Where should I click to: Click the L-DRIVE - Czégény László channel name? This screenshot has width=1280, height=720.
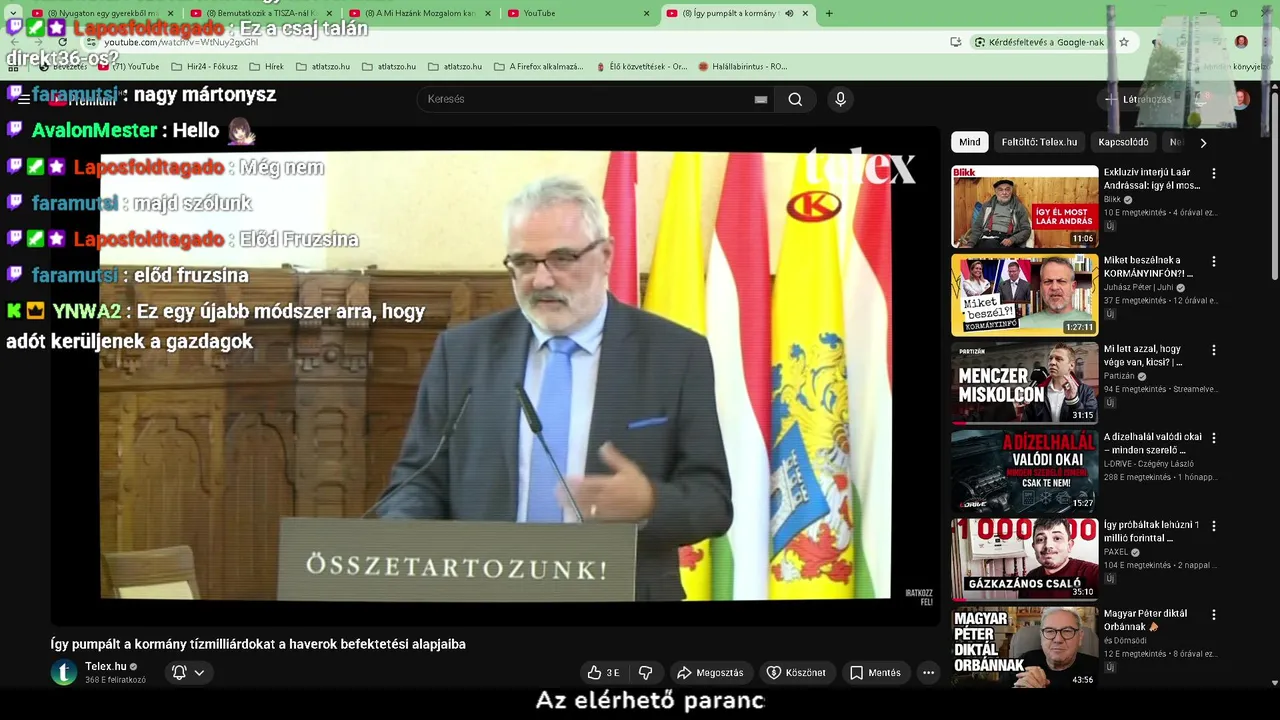pyautogui.click(x=1149, y=464)
